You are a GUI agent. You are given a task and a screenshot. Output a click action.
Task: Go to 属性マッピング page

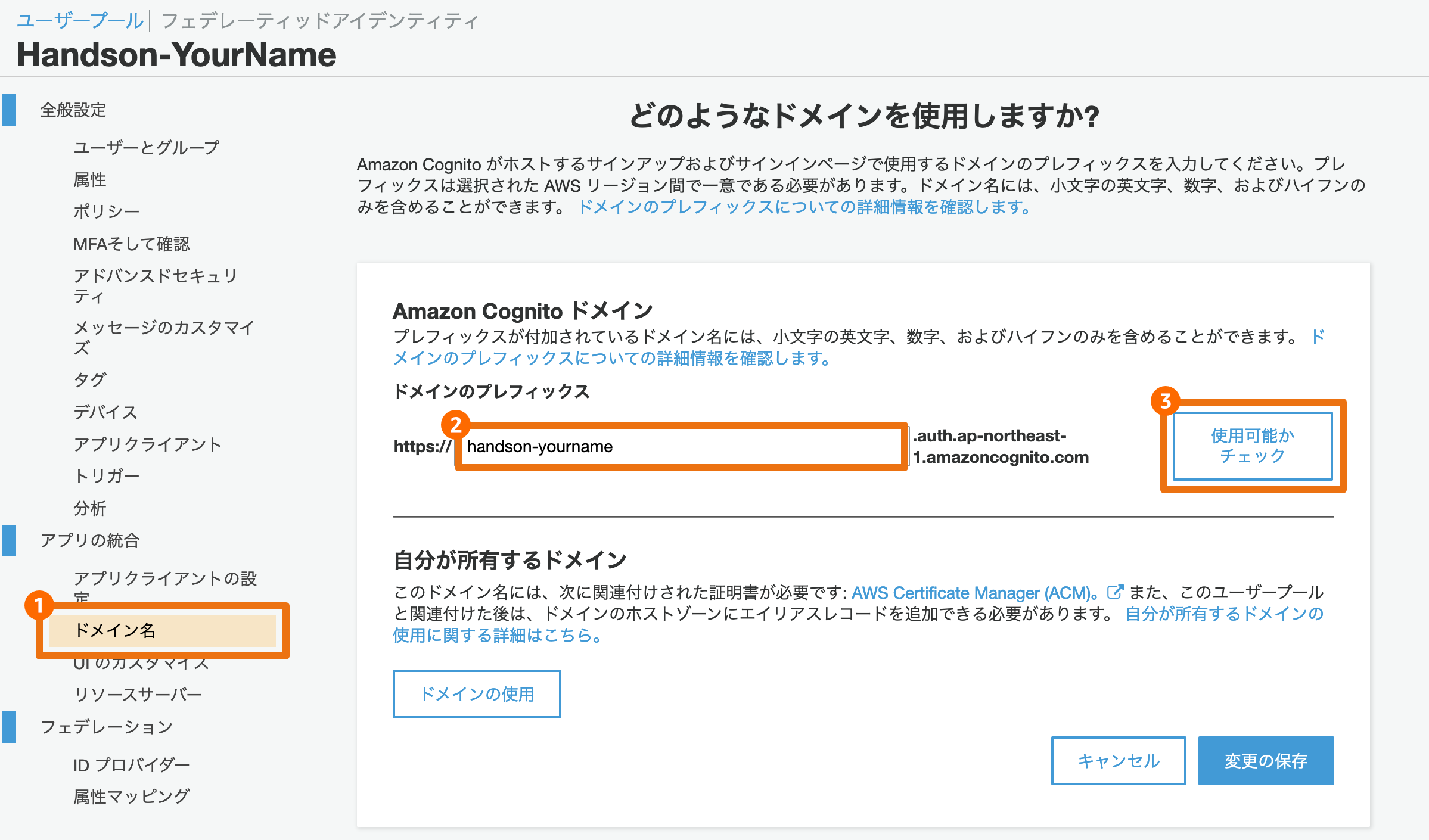(132, 797)
